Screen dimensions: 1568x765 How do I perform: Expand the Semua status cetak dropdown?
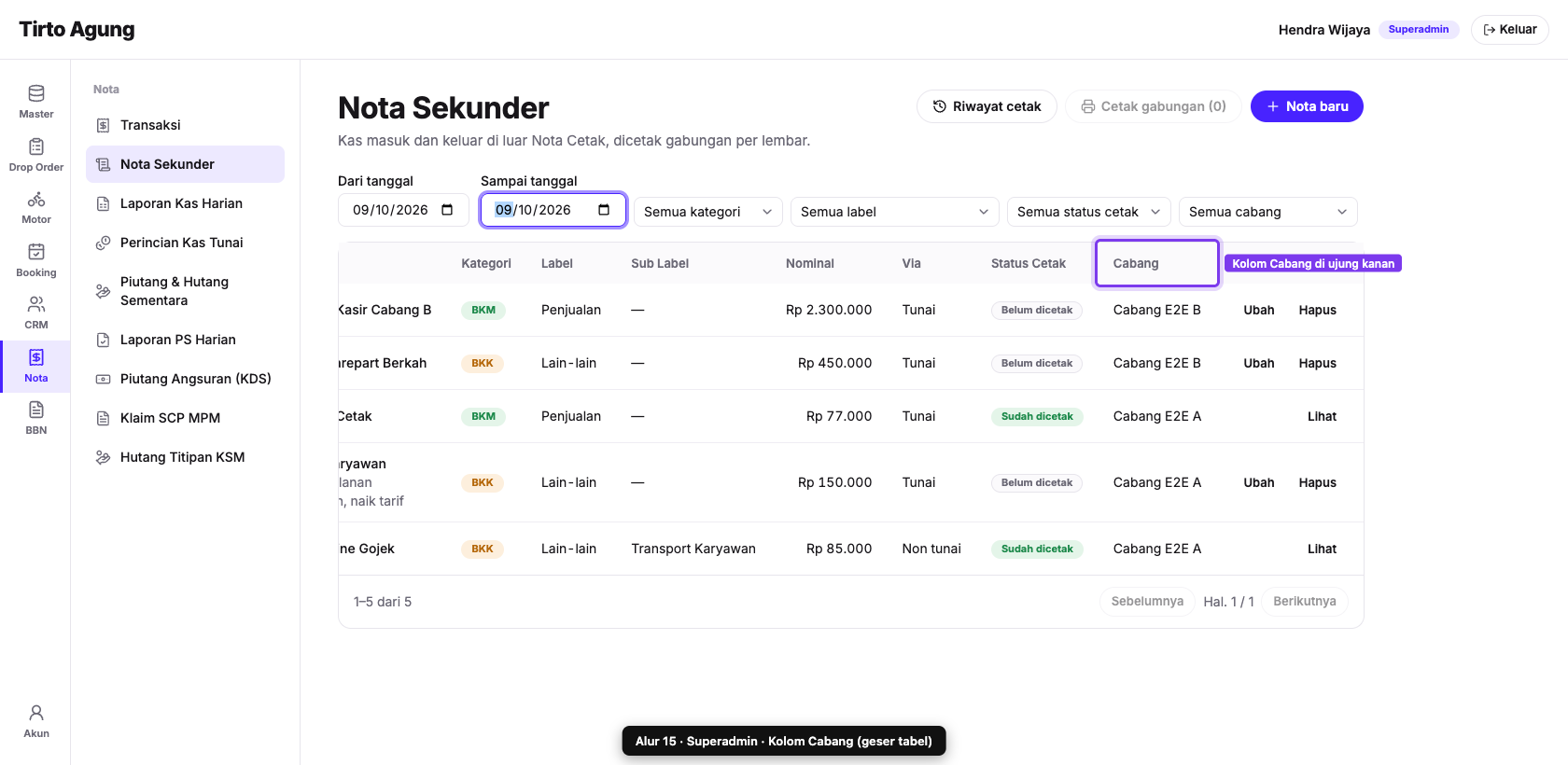click(1089, 212)
